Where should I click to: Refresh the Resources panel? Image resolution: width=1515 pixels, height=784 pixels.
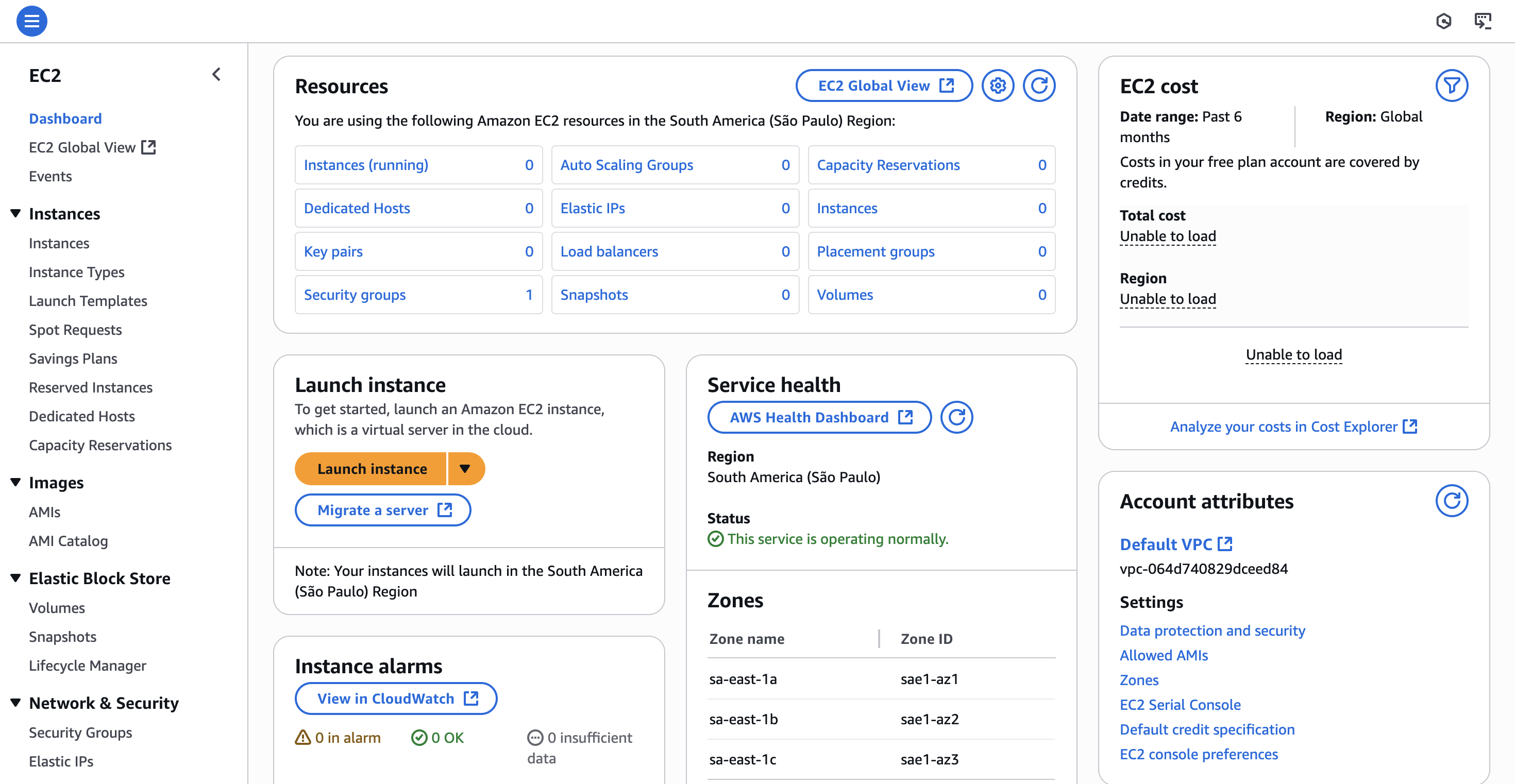(x=1039, y=85)
